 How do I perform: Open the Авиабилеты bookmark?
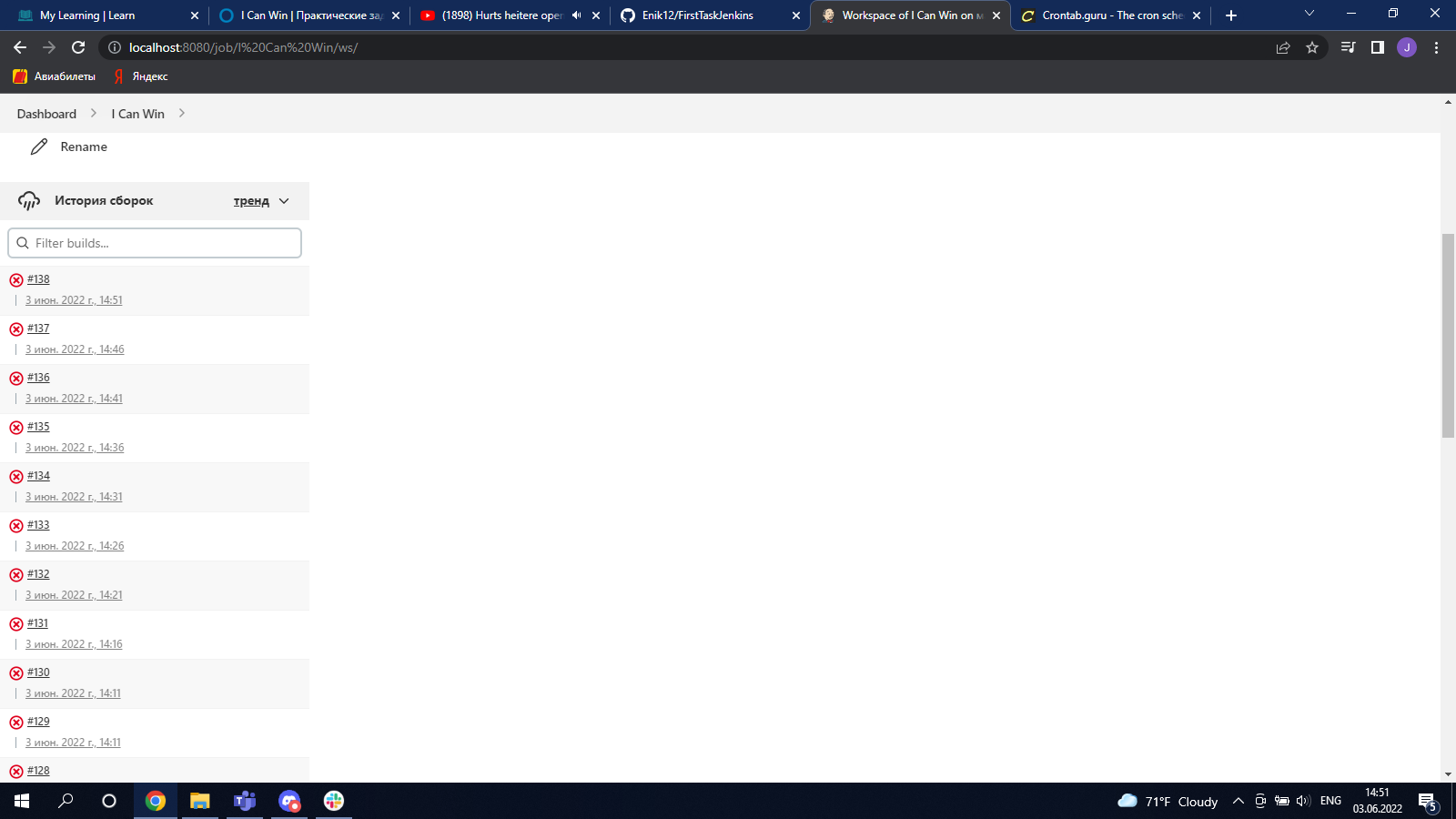tap(55, 76)
